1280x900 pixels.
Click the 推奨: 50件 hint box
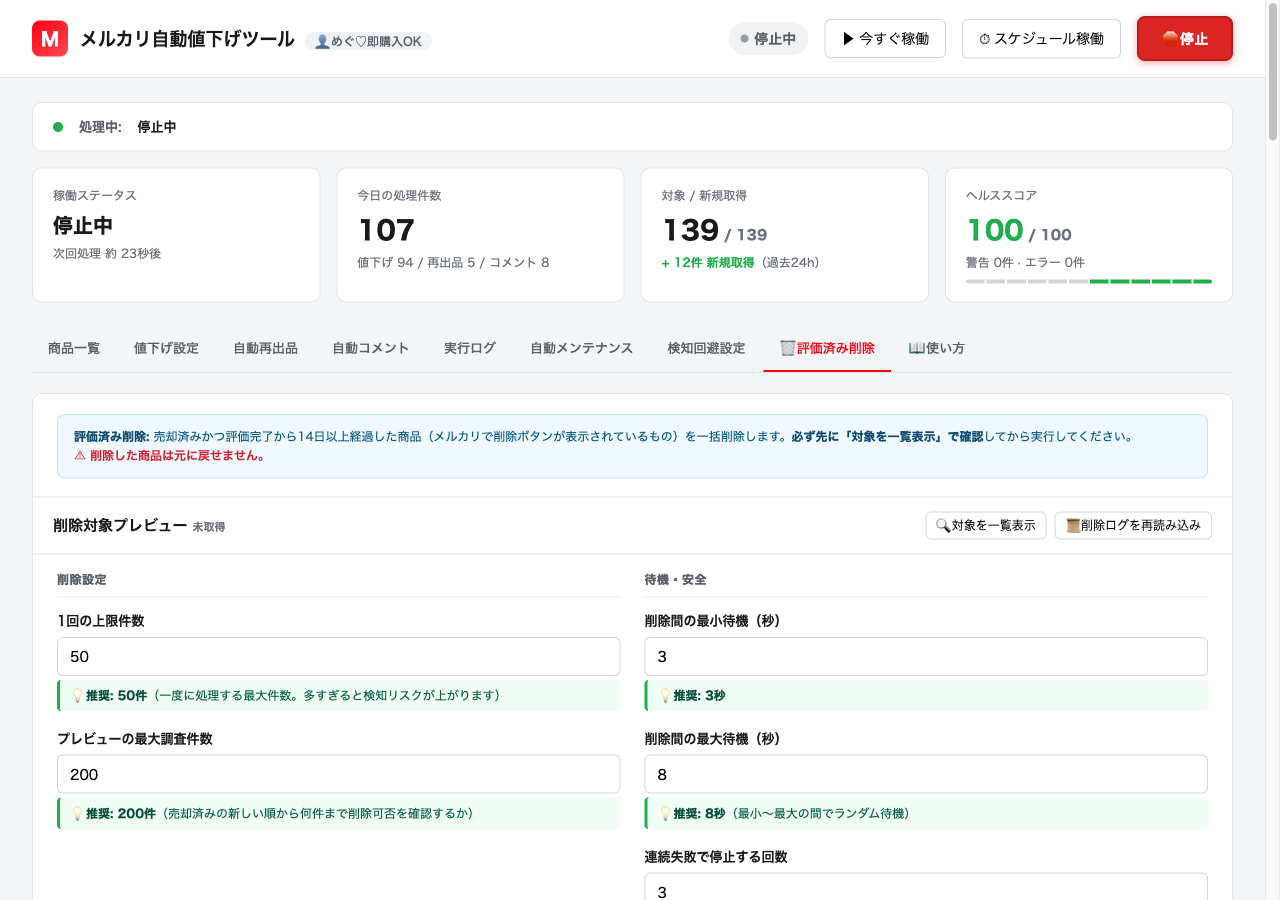pyautogui.click(x=339, y=696)
